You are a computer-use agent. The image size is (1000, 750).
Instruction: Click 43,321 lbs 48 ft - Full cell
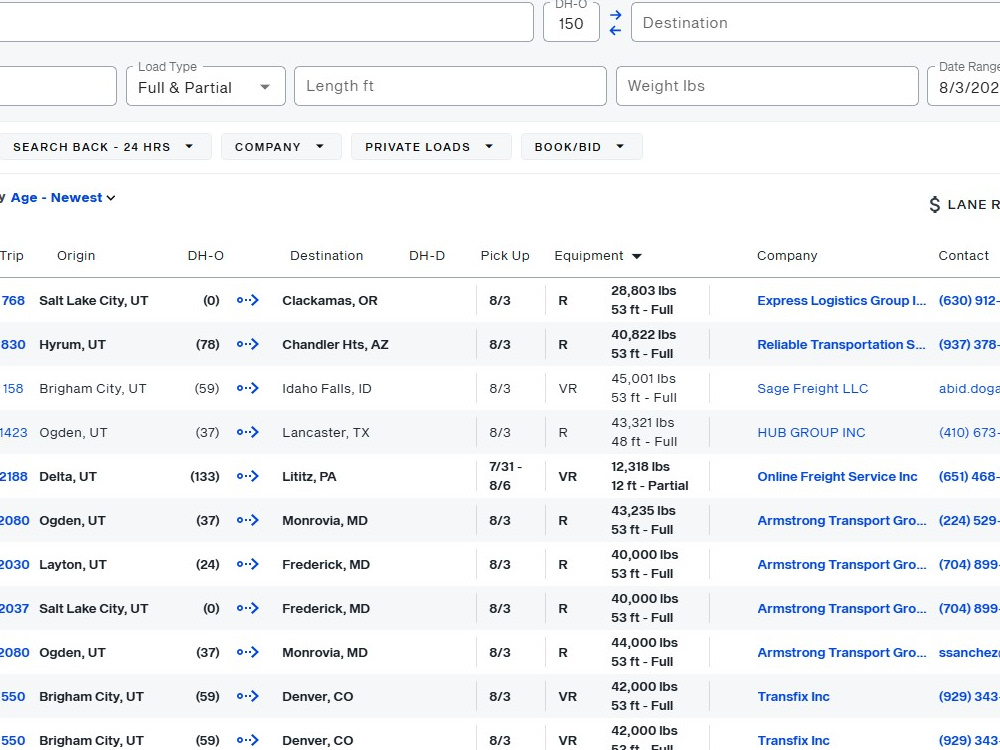[643, 432]
